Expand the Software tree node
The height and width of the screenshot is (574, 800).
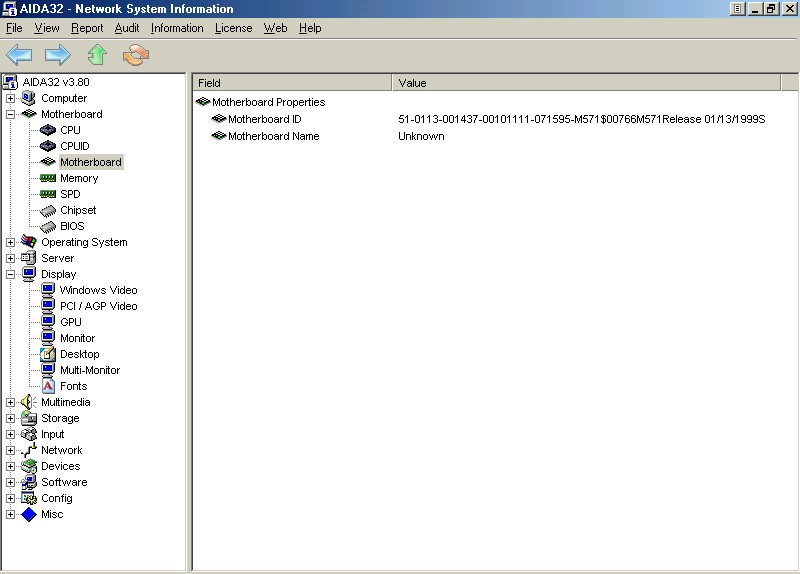click(10, 482)
